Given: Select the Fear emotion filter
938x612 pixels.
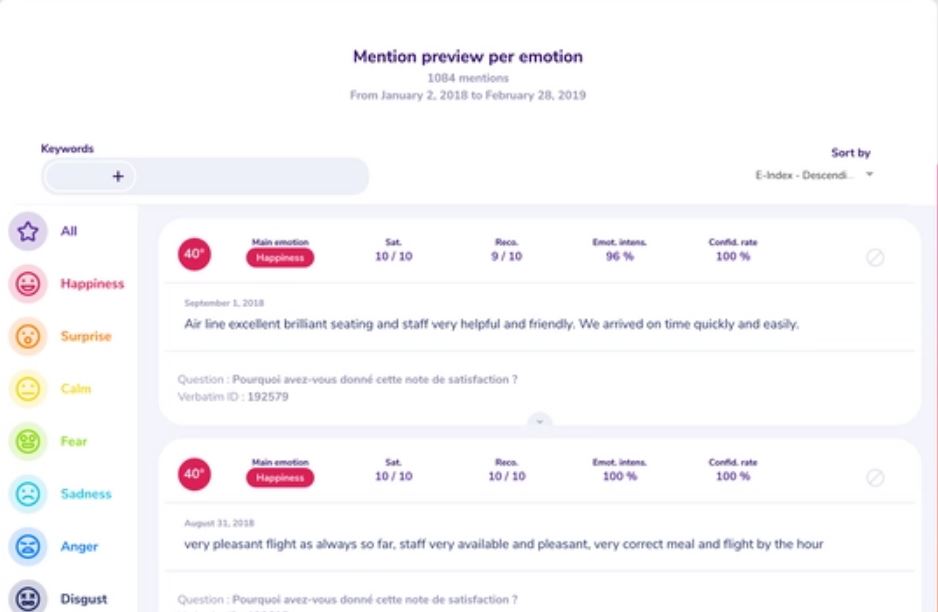Looking at the screenshot, I should (73, 441).
